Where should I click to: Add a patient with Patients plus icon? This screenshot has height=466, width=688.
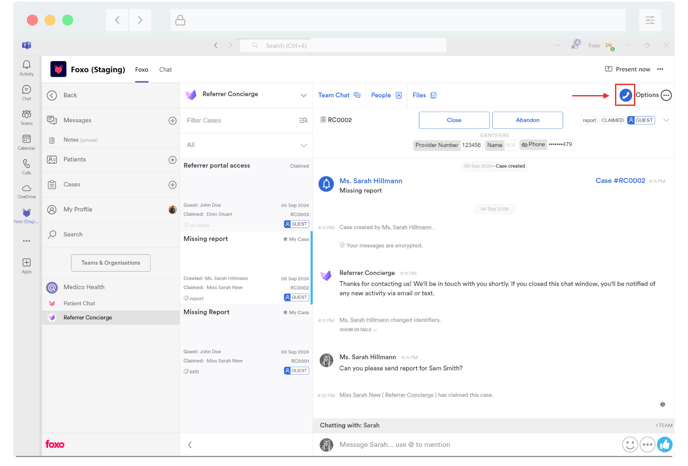[x=172, y=160]
